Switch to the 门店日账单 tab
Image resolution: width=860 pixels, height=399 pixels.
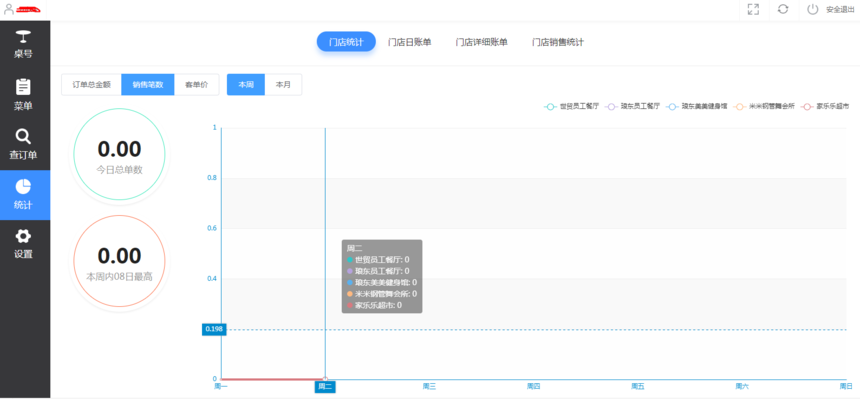pos(409,42)
